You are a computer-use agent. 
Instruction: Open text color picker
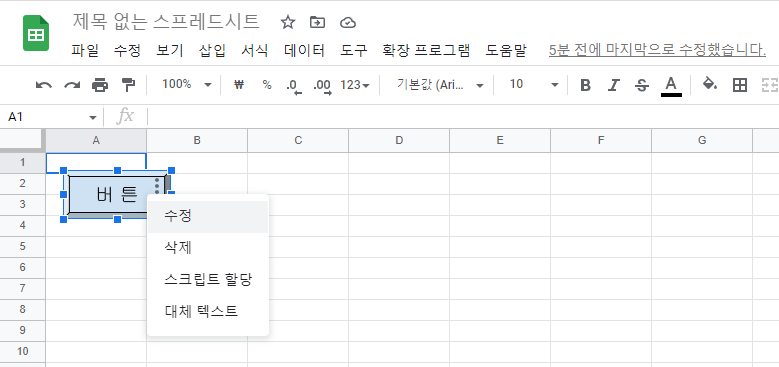[x=671, y=86]
